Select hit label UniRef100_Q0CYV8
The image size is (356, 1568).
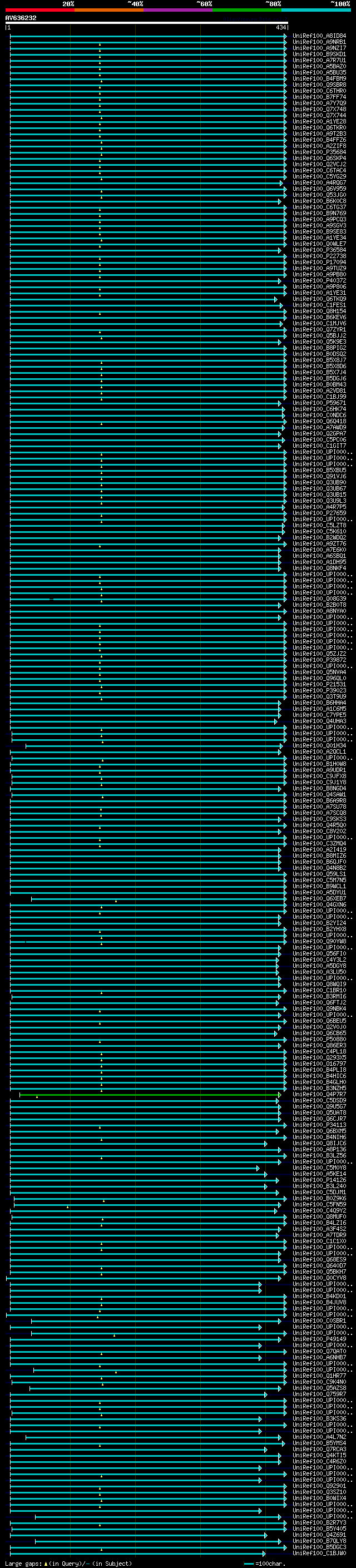click(x=319, y=1278)
